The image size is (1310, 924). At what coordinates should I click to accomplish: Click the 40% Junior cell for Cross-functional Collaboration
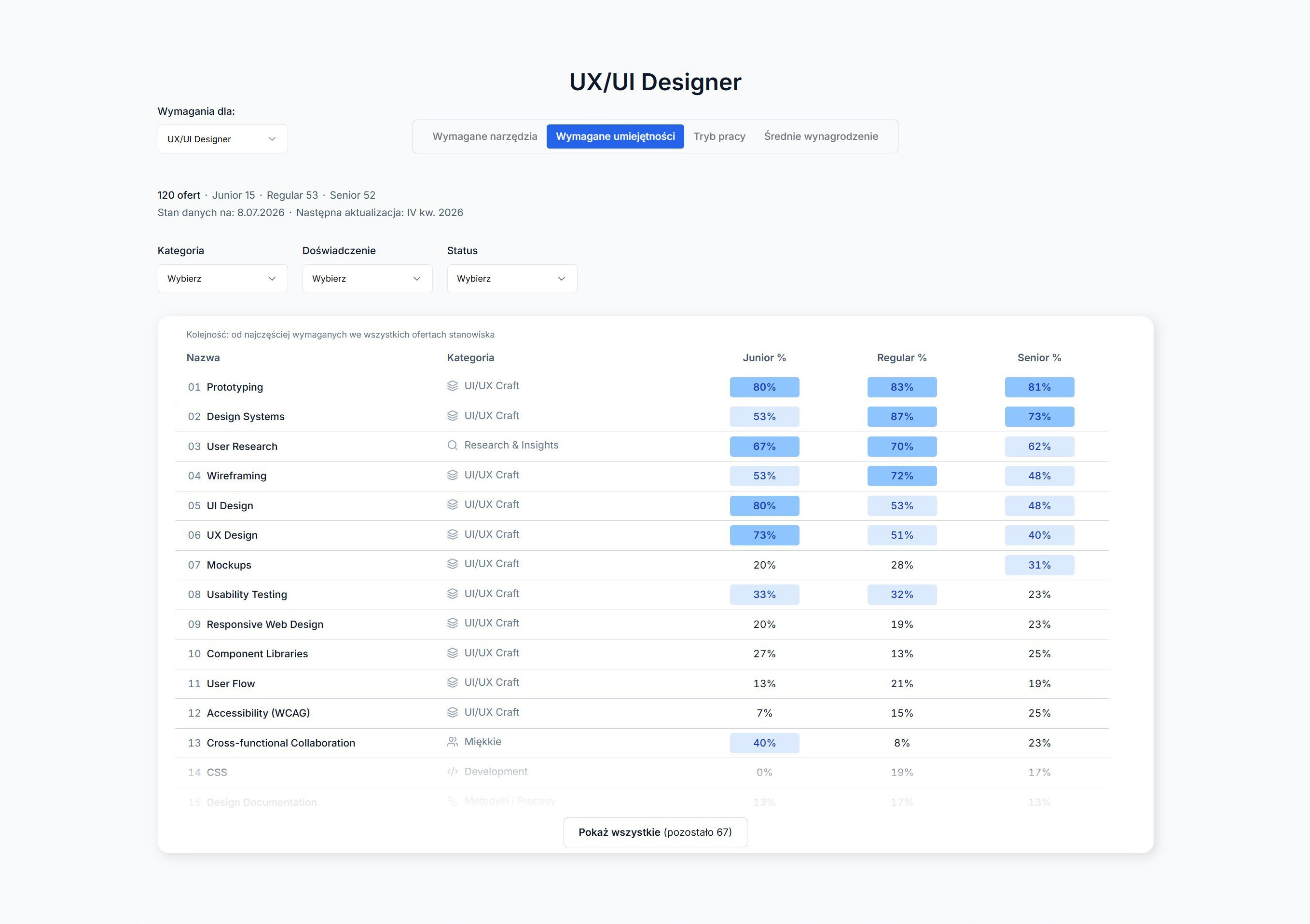[764, 743]
